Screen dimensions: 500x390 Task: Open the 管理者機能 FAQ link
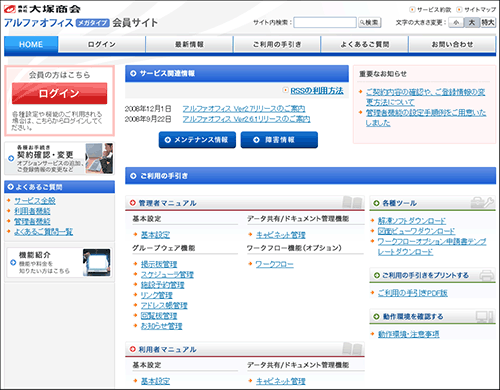click(32, 221)
